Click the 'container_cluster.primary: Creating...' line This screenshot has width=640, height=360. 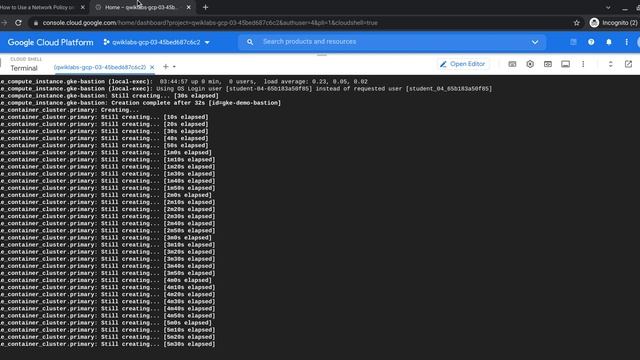click(69, 110)
